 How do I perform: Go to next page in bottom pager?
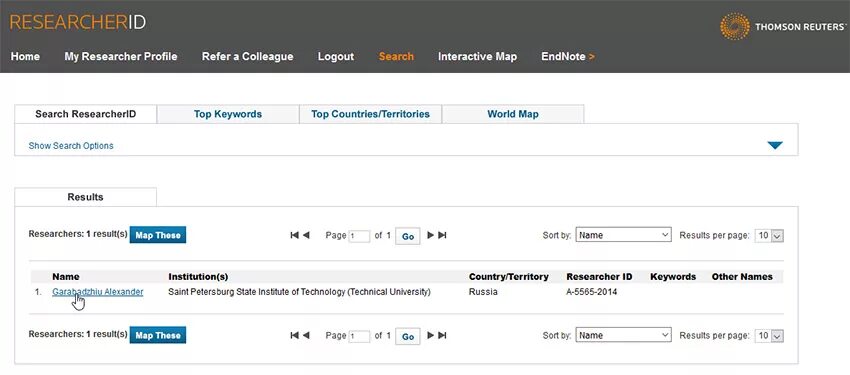(431, 335)
